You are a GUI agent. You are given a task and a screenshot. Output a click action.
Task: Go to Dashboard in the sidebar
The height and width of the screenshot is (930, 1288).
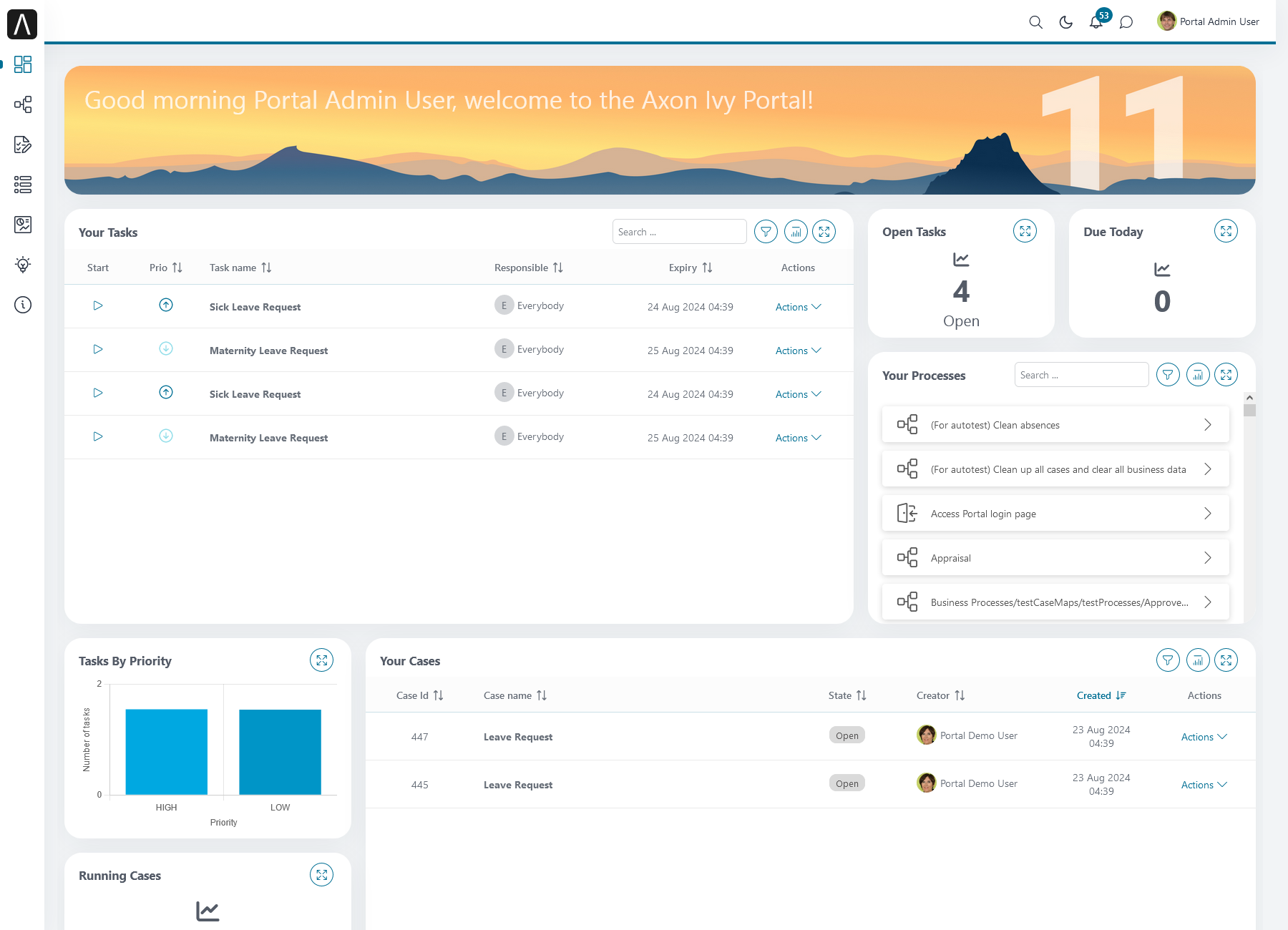pos(23,64)
